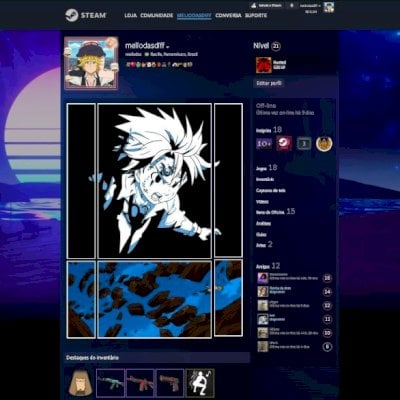
Task: Open the Vídeos link
Action: click(262, 202)
